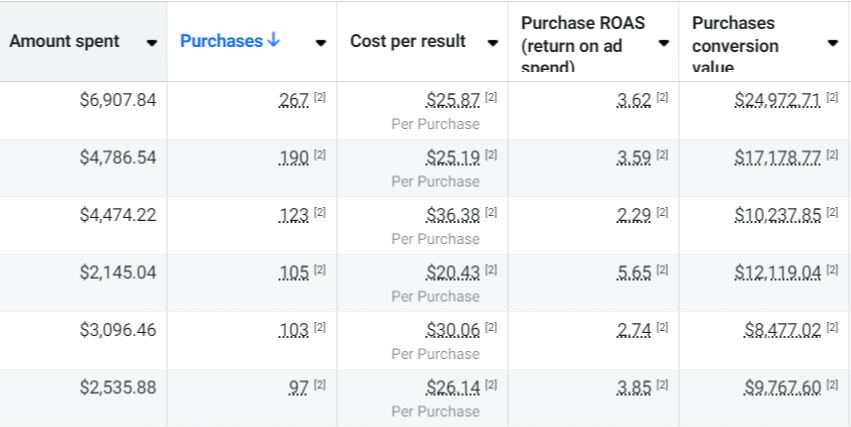Click the 267 purchases value
Viewport: 851px width, 427px height.
pos(294,100)
